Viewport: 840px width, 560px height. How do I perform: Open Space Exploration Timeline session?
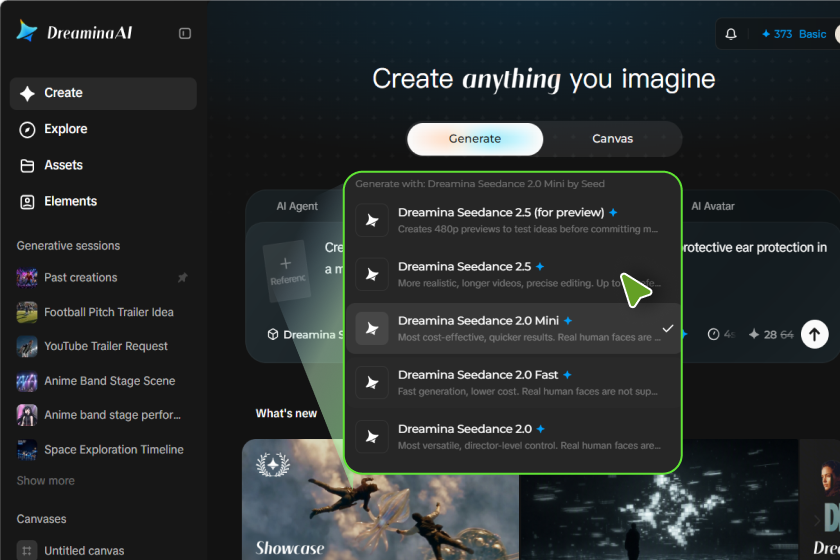(x=103, y=450)
